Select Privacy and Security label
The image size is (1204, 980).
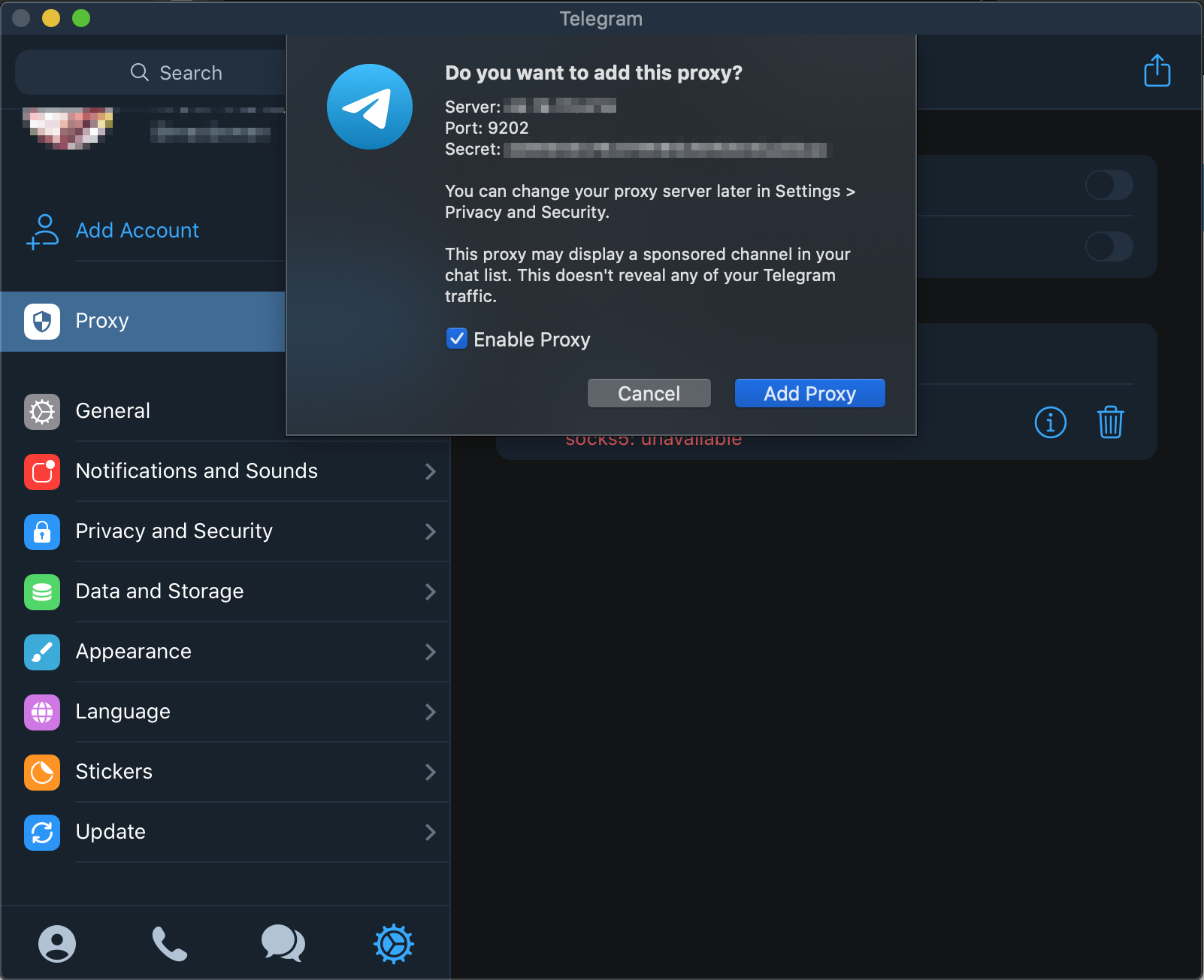click(174, 531)
